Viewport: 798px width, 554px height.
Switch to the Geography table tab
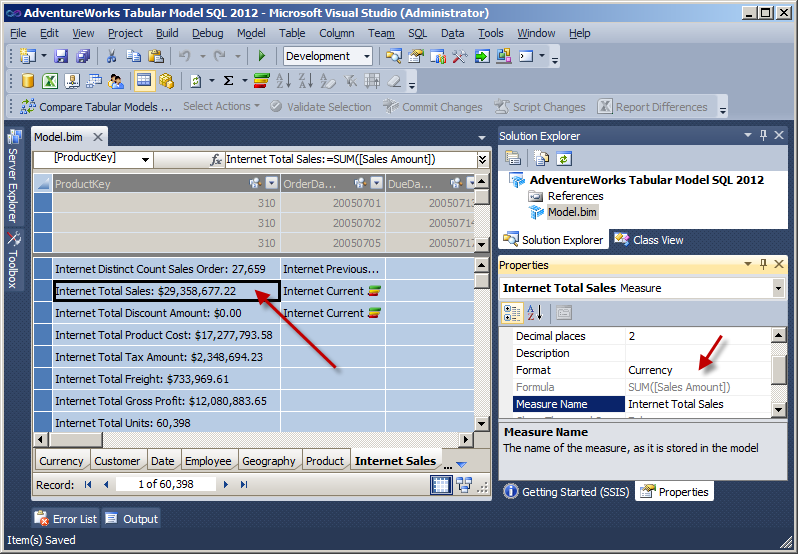pyautogui.click(x=269, y=461)
